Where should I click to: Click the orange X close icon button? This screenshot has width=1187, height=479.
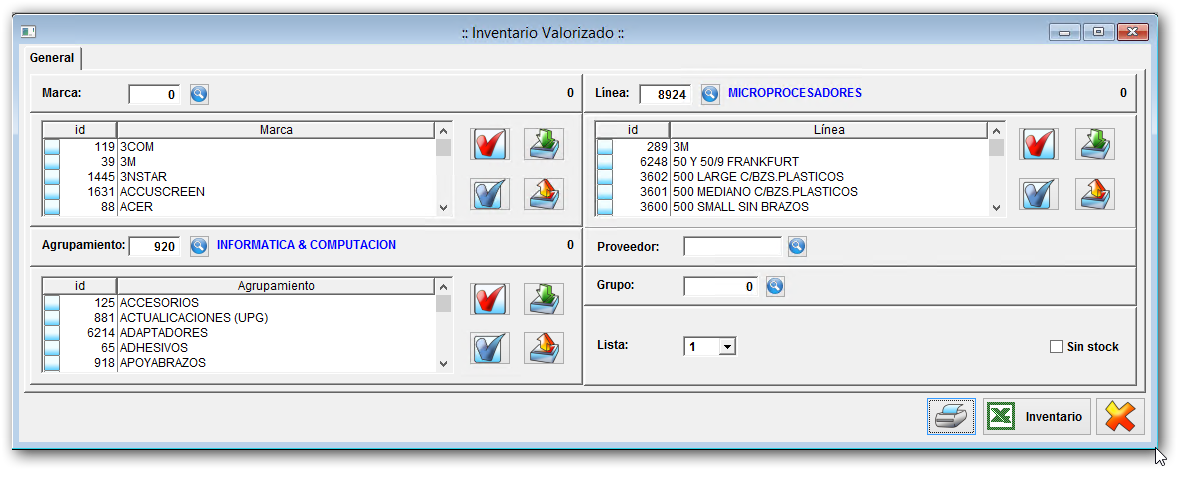tap(1120, 416)
